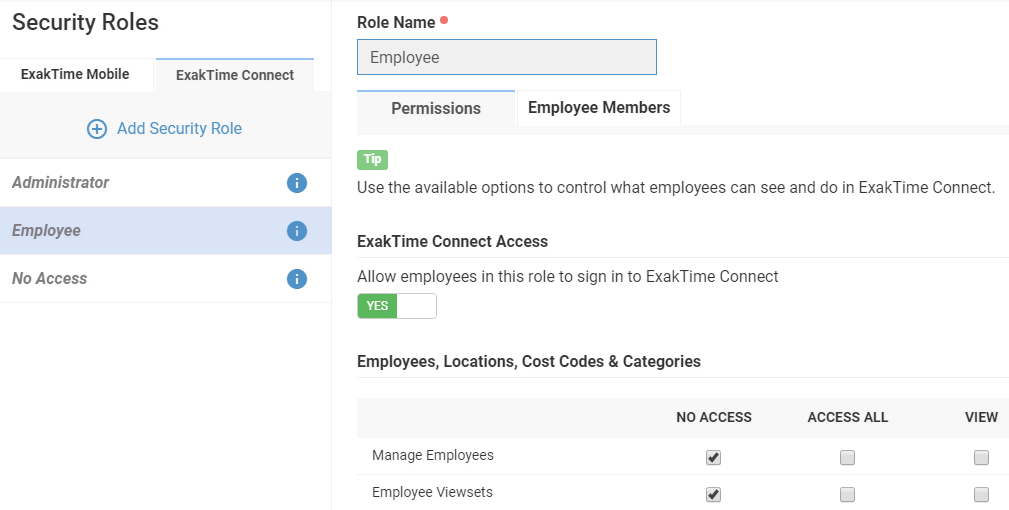This screenshot has width=1009, height=510.
Task: Click the ExakTime Connect Access heading
Action: [x=452, y=242]
